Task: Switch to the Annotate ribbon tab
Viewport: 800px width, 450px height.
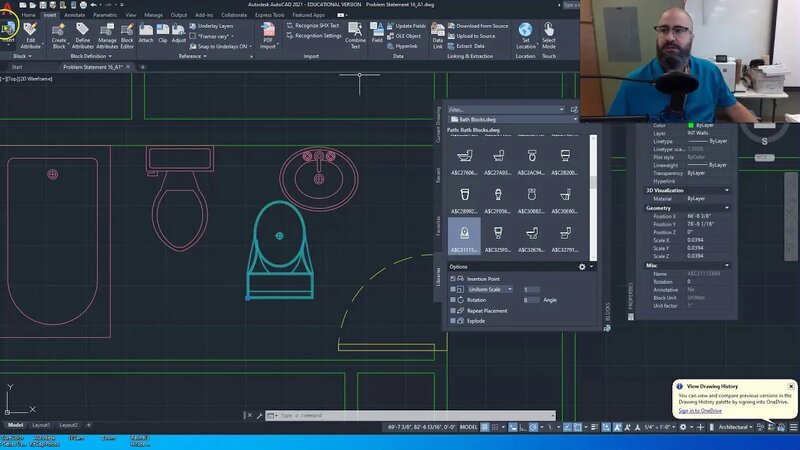Action: coord(74,15)
